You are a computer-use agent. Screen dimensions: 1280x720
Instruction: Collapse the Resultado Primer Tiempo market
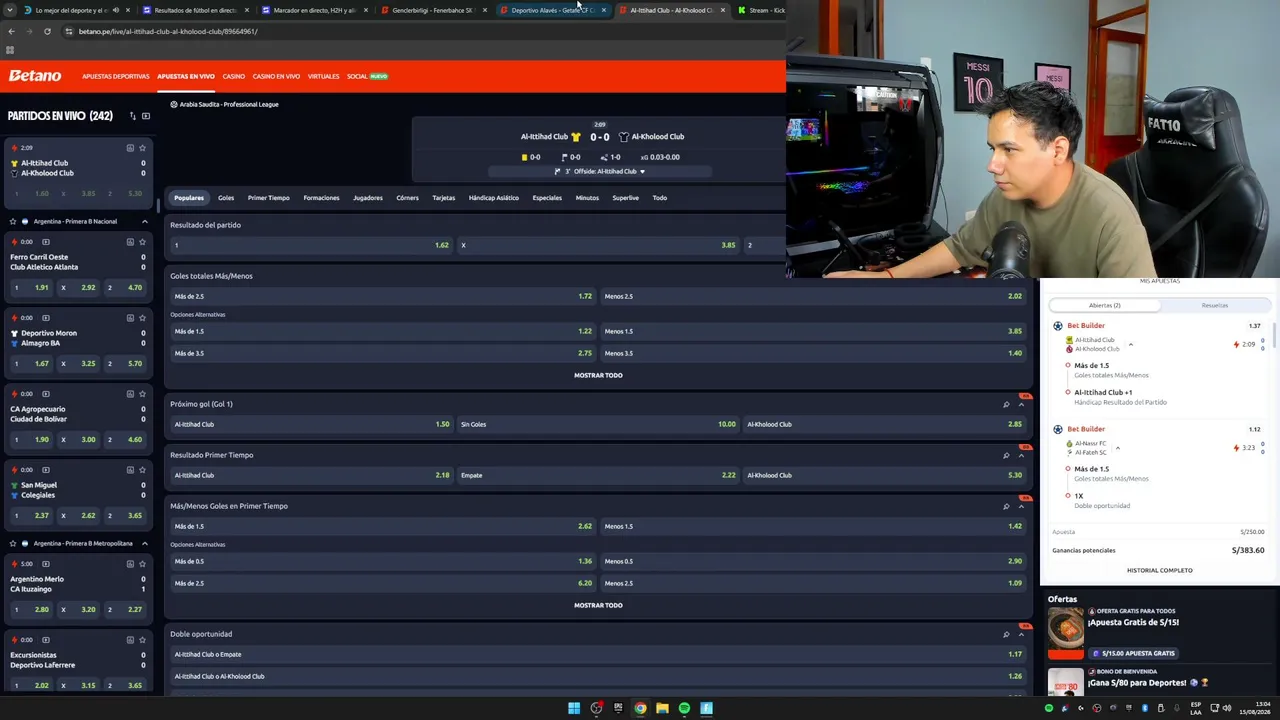[x=1021, y=455]
